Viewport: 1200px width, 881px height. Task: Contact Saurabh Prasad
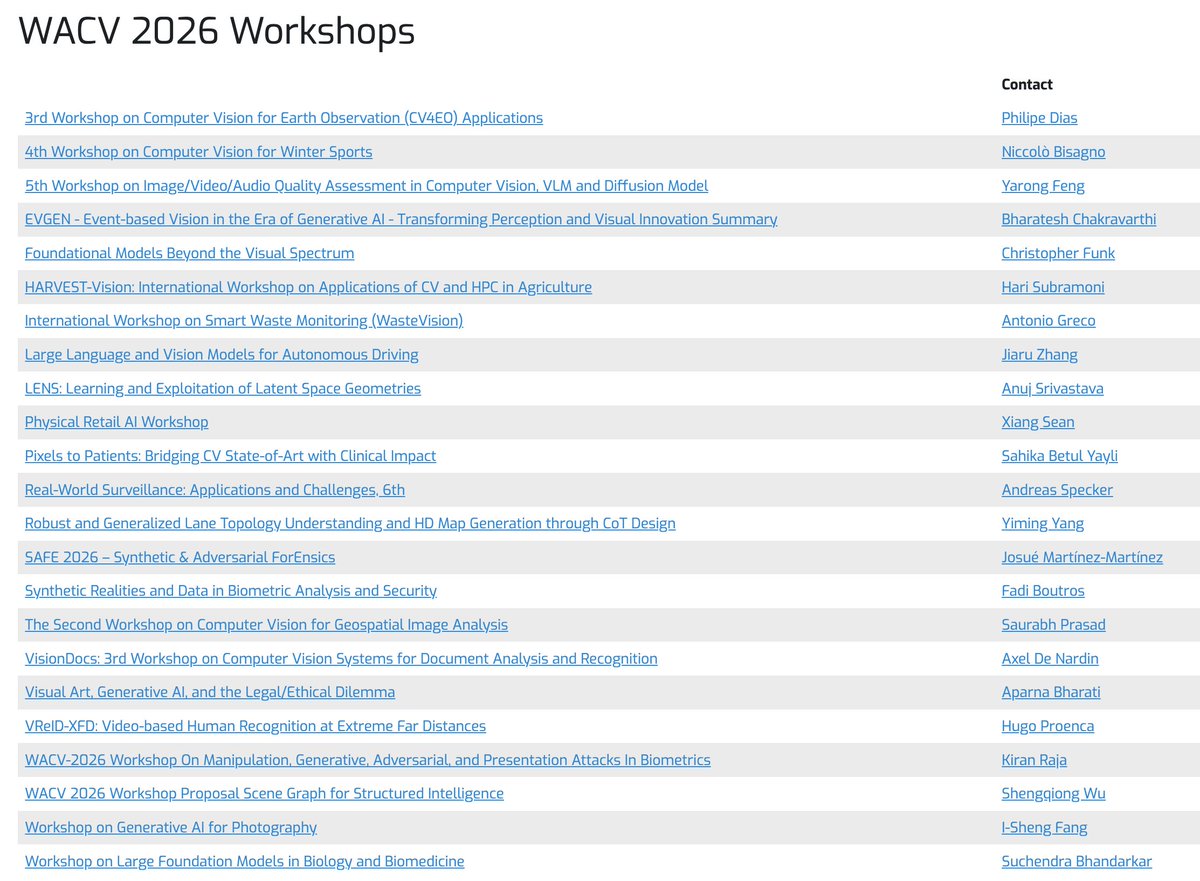1054,625
